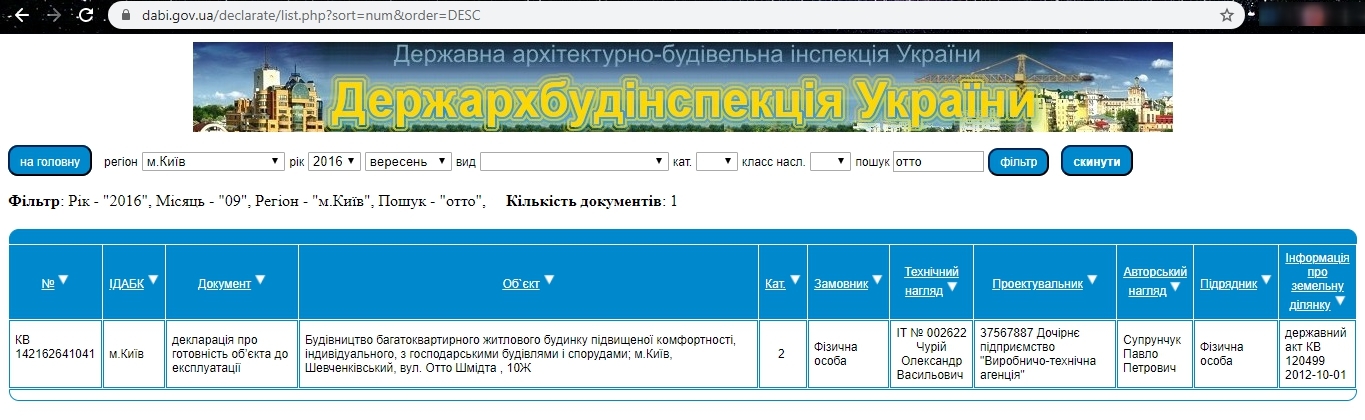Click the на головну button

pos(50,161)
